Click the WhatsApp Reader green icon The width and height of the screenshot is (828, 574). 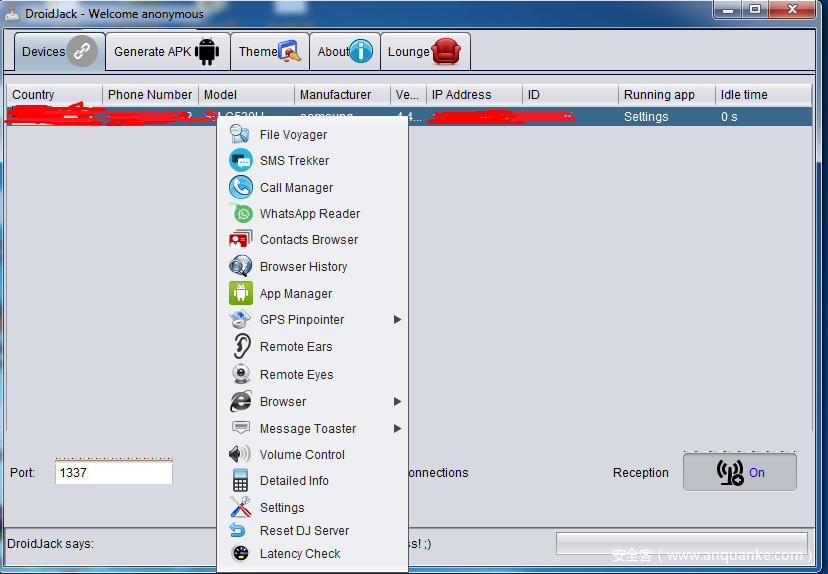click(241, 213)
